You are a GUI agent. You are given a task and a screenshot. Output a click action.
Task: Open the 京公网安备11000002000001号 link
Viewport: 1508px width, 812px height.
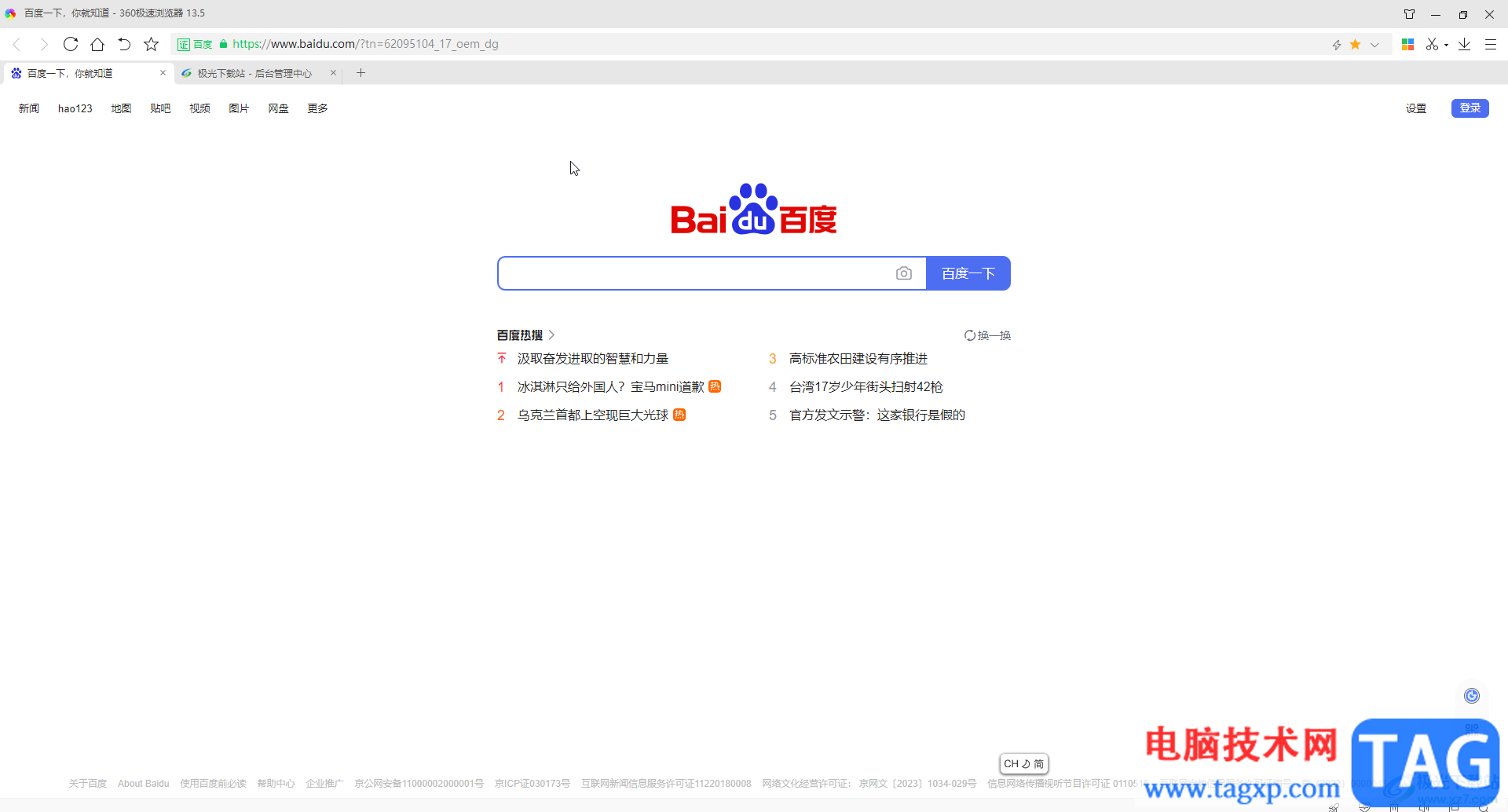[x=419, y=784]
